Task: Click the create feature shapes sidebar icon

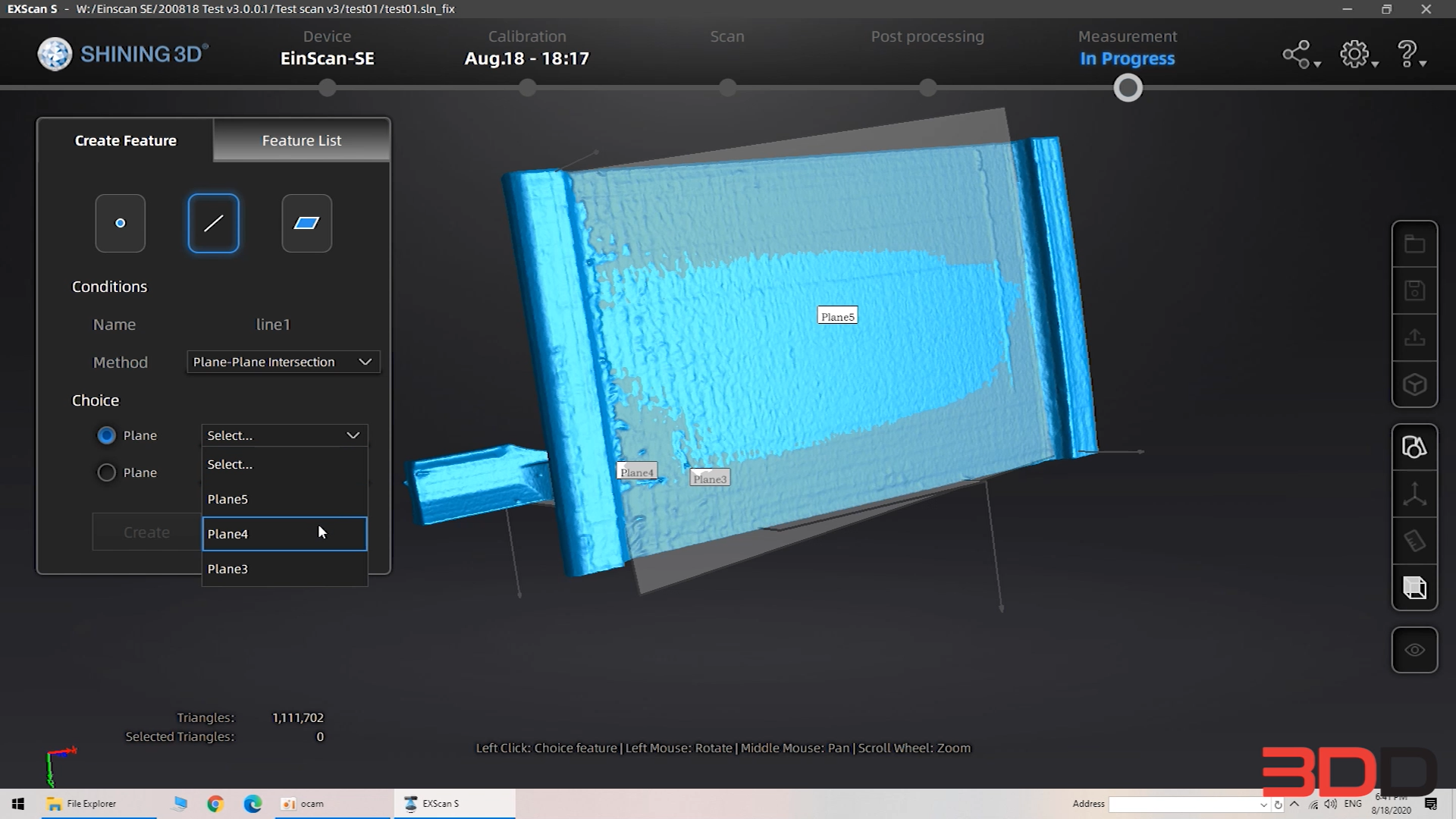Action: pos(1414,447)
